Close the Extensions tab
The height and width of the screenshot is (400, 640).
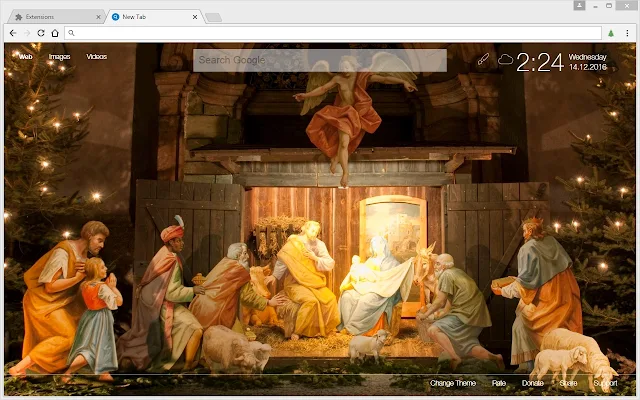(98, 17)
